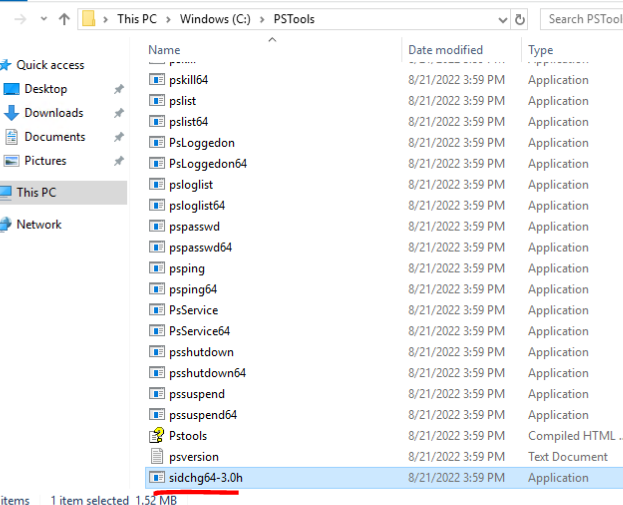Click the Refresh button in address bar
The height and width of the screenshot is (505, 623).
coord(519,19)
